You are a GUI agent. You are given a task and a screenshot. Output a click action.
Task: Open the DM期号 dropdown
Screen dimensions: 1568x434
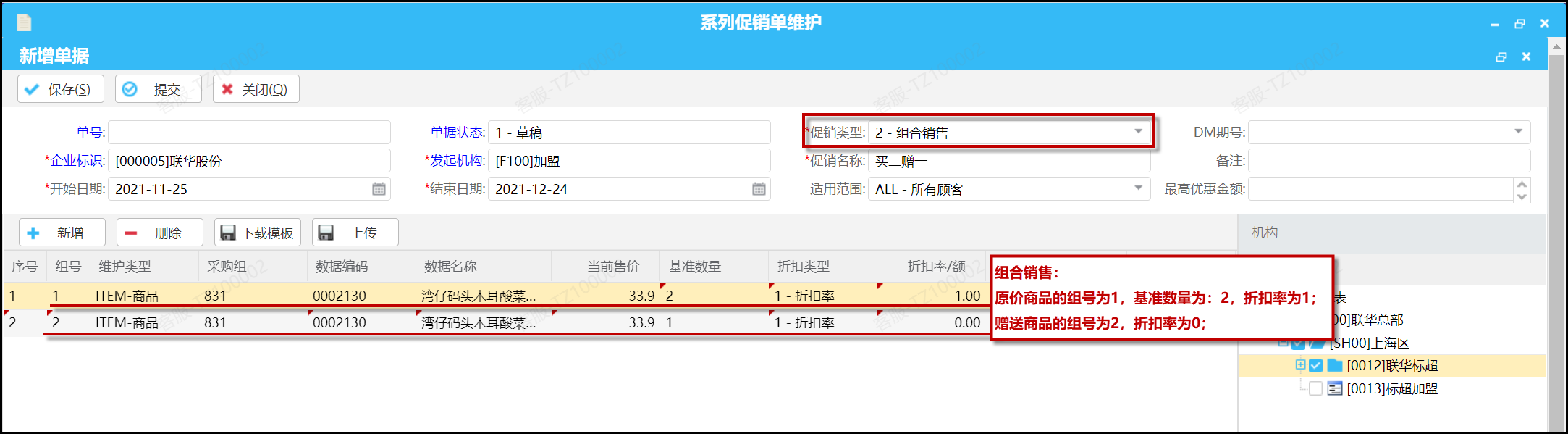(x=1518, y=132)
